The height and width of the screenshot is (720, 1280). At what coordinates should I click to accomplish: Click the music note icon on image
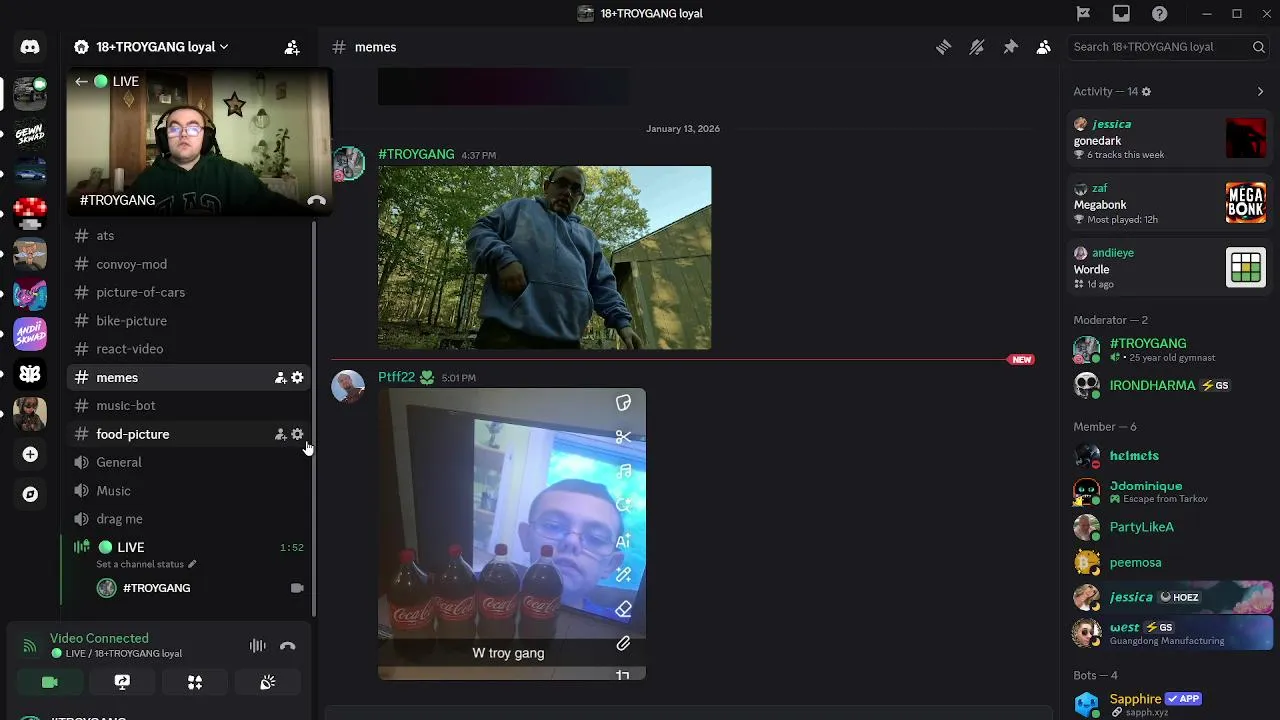pyautogui.click(x=623, y=471)
